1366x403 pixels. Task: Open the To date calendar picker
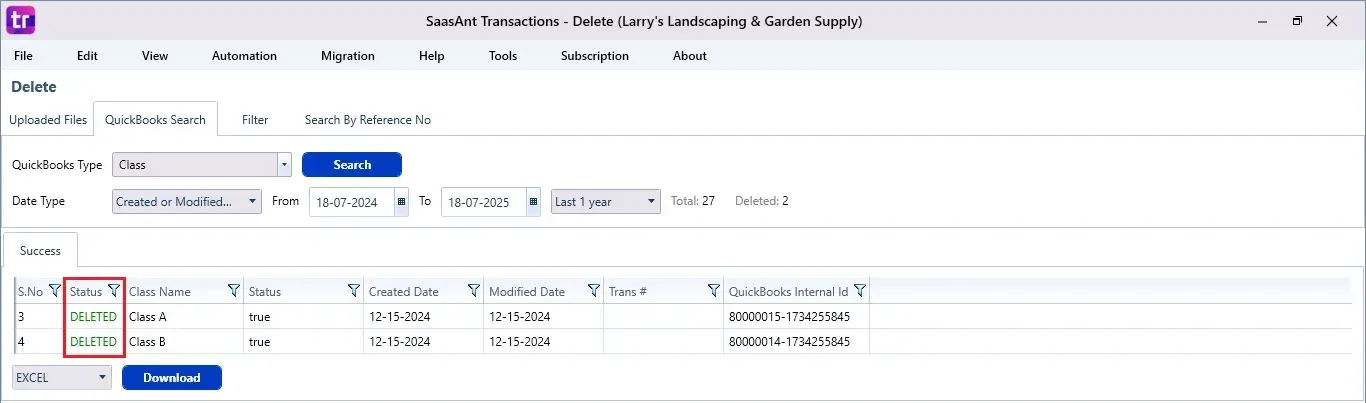pos(533,201)
